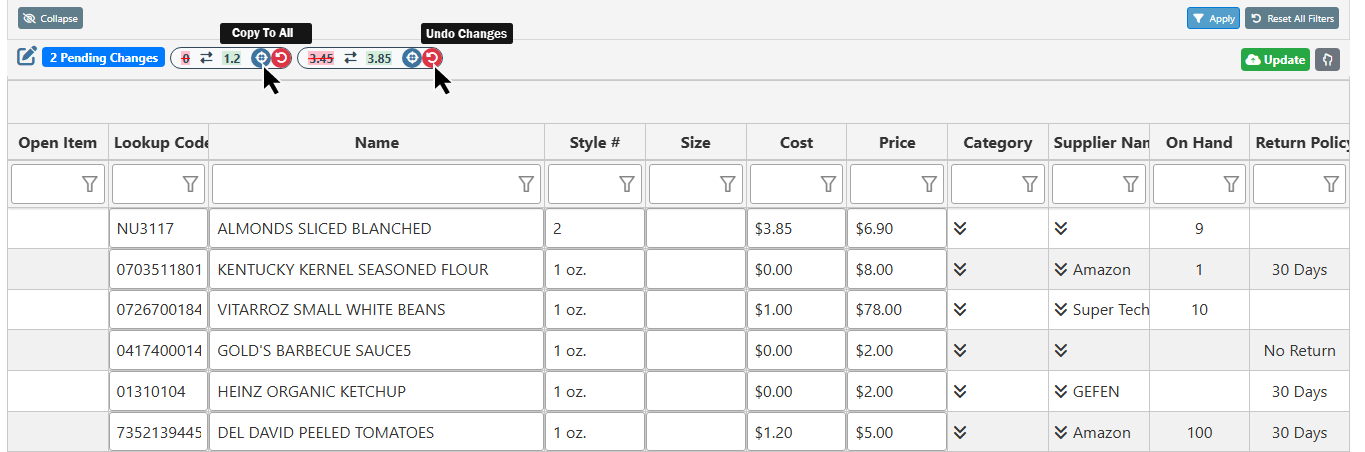This screenshot has height=452, width=1365.
Task: Open Supplier dropdown for KENTUCKY KERNEL SEASONED FLOUR
Action: pos(1061,270)
